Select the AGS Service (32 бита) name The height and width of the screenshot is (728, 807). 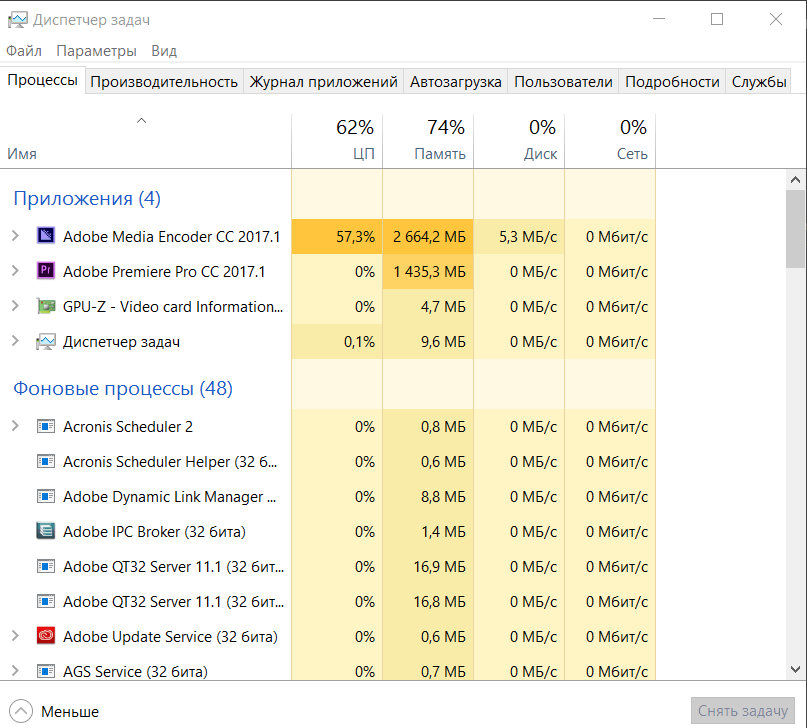tap(135, 671)
